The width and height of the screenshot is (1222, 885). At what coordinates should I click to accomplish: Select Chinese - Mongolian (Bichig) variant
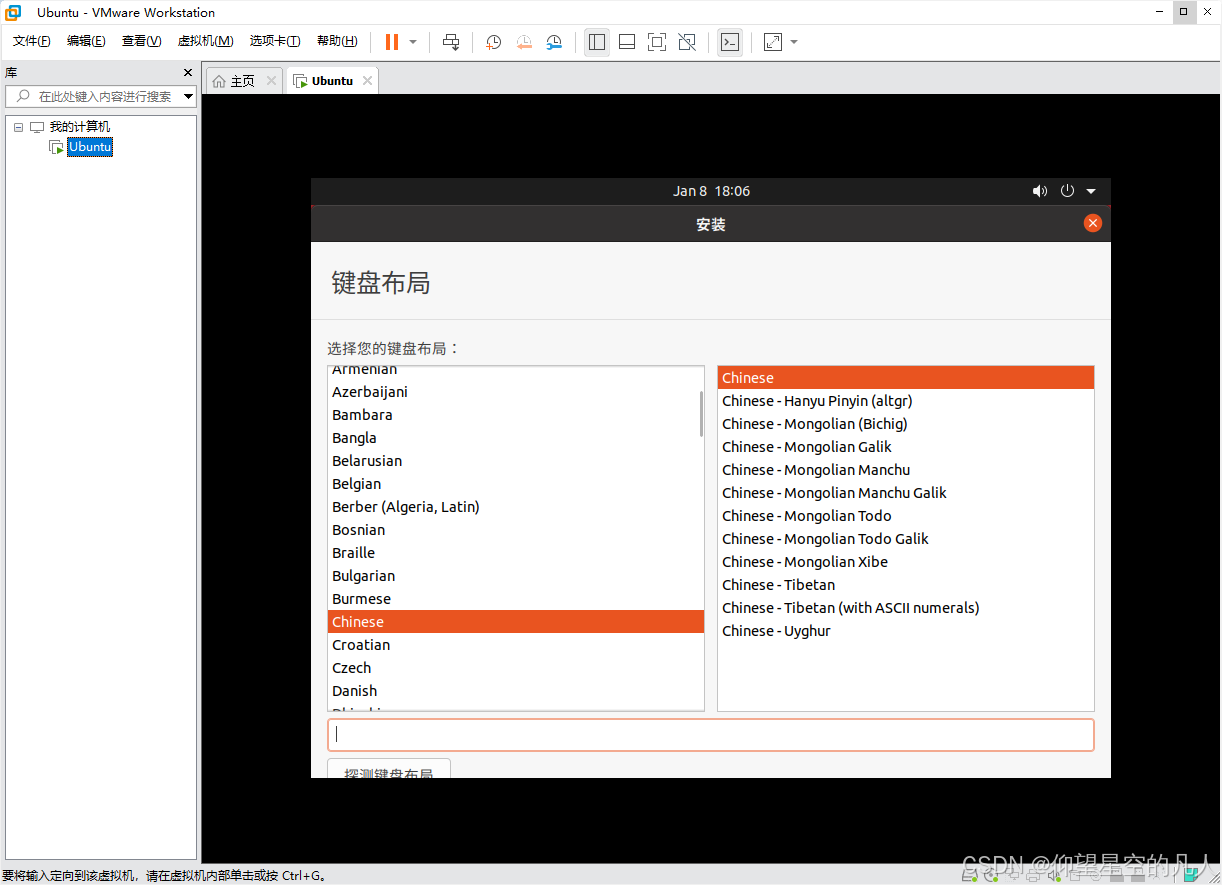coord(906,424)
